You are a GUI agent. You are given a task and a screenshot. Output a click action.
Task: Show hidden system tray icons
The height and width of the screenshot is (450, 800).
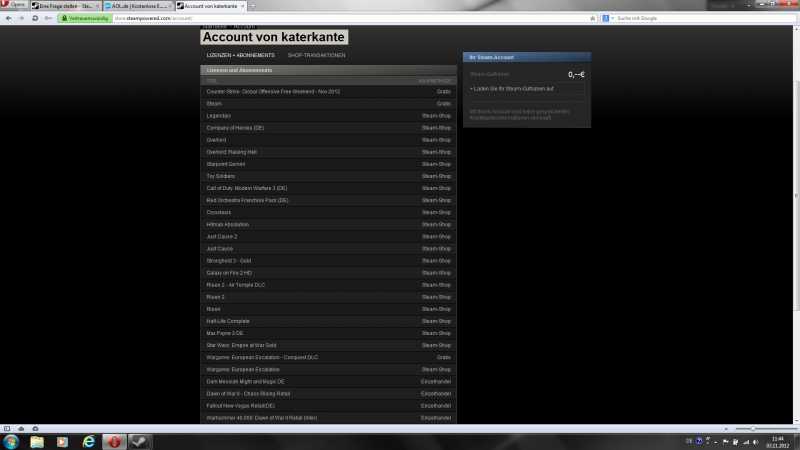pyautogui.click(x=716, y=442)
